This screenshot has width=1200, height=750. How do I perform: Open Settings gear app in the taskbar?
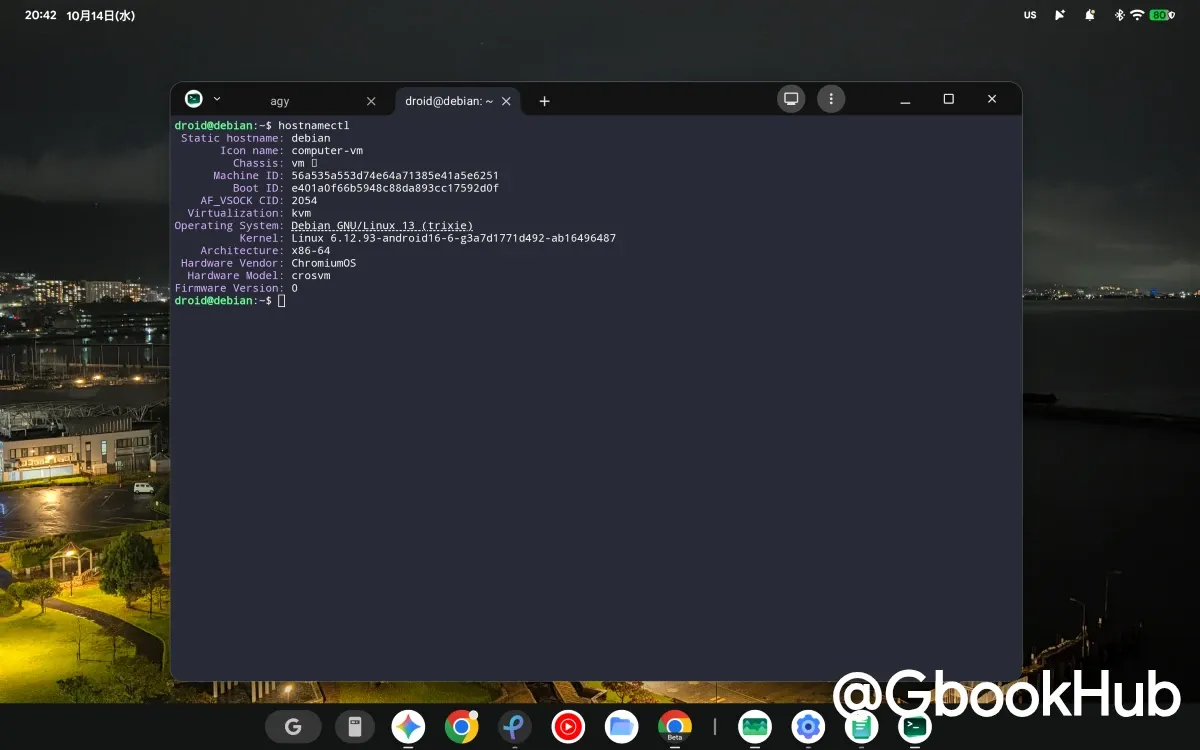[x=808, y=727]
